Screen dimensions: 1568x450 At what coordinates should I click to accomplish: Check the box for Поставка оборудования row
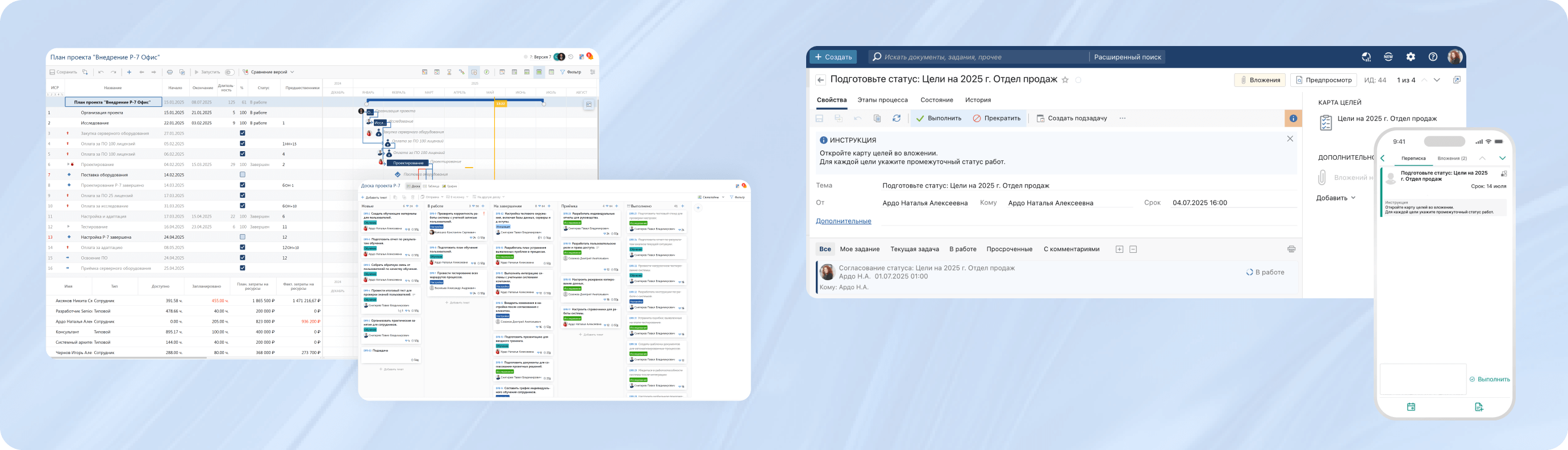point(242,175)
